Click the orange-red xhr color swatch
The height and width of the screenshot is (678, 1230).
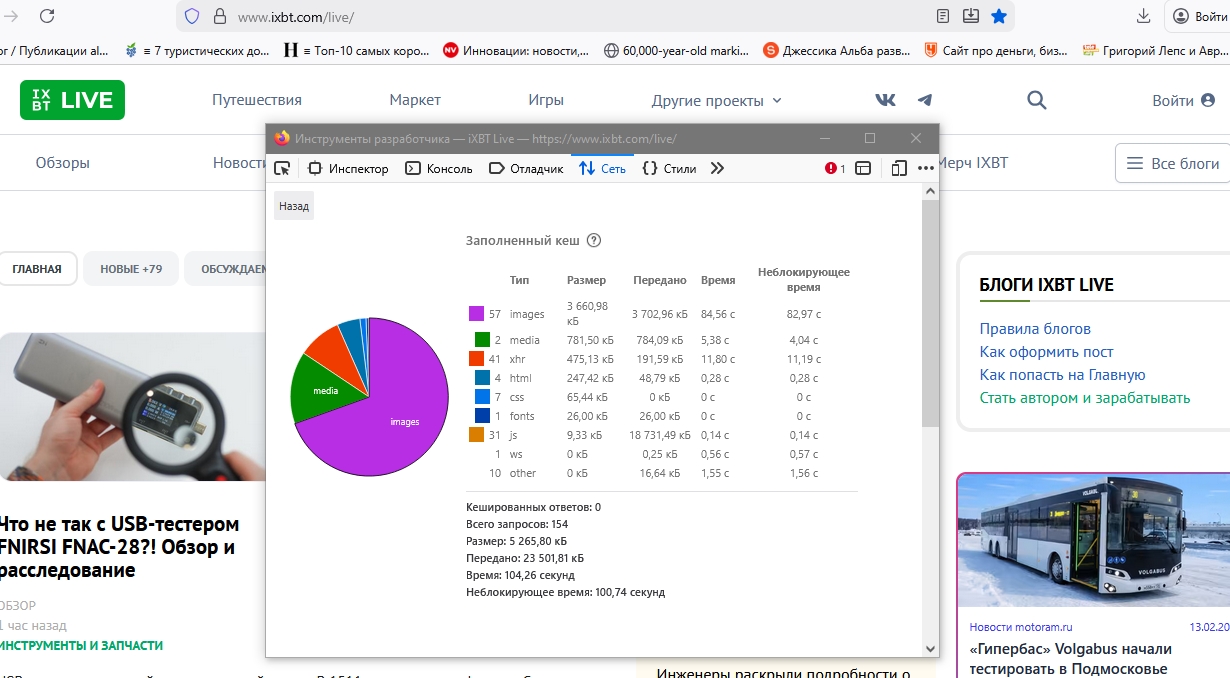476,359
